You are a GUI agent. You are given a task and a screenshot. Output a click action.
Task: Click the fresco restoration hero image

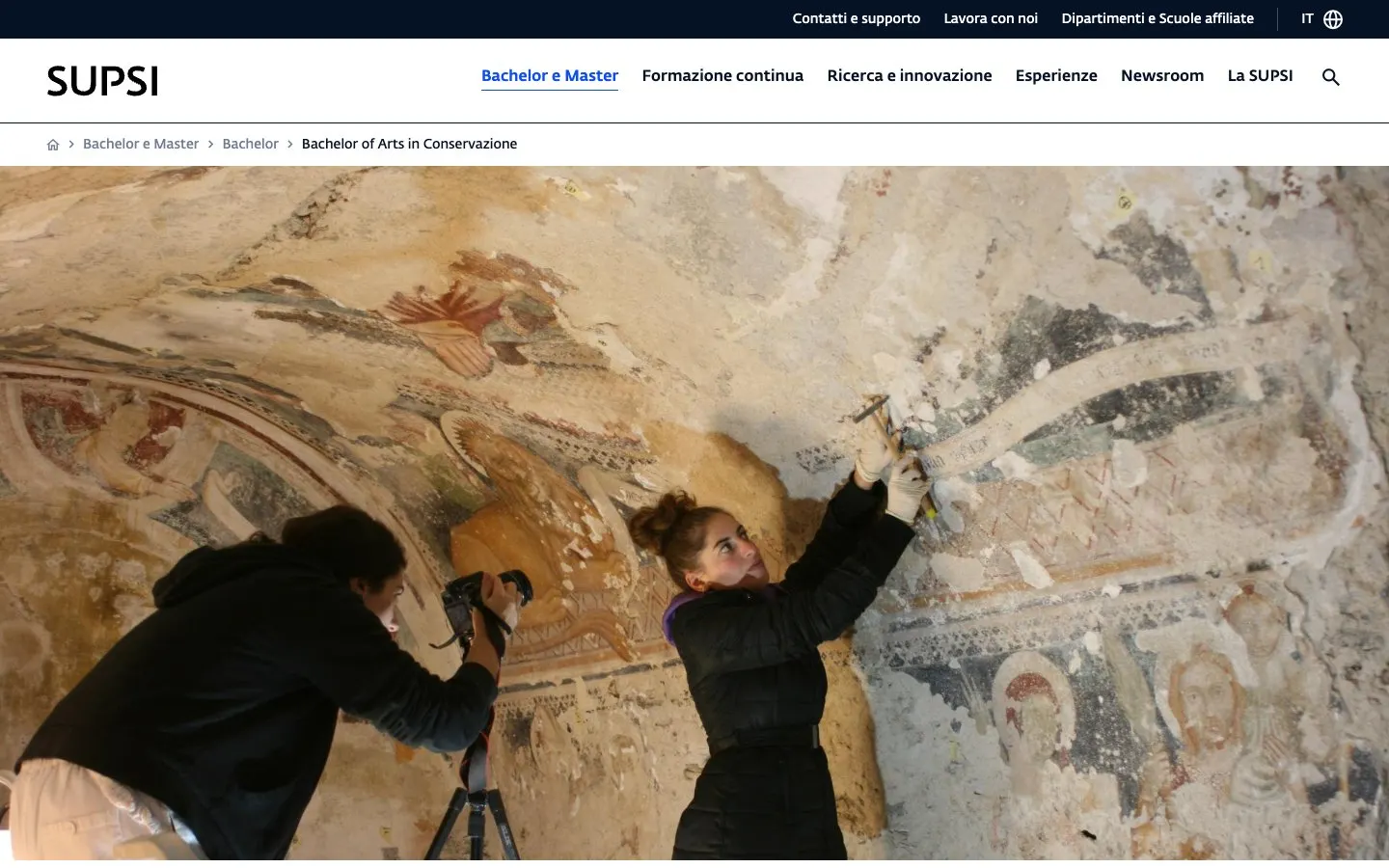[x=694, y=513]
